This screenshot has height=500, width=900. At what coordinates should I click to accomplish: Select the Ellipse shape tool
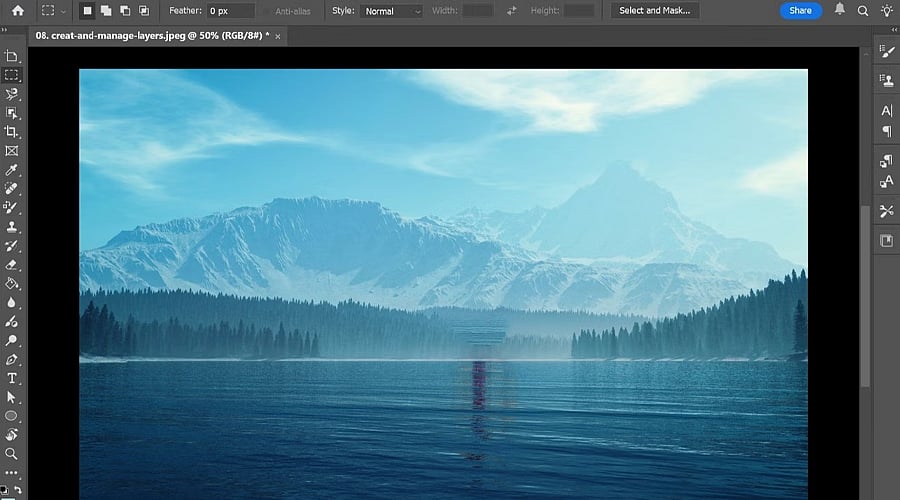tap(11, 416)
